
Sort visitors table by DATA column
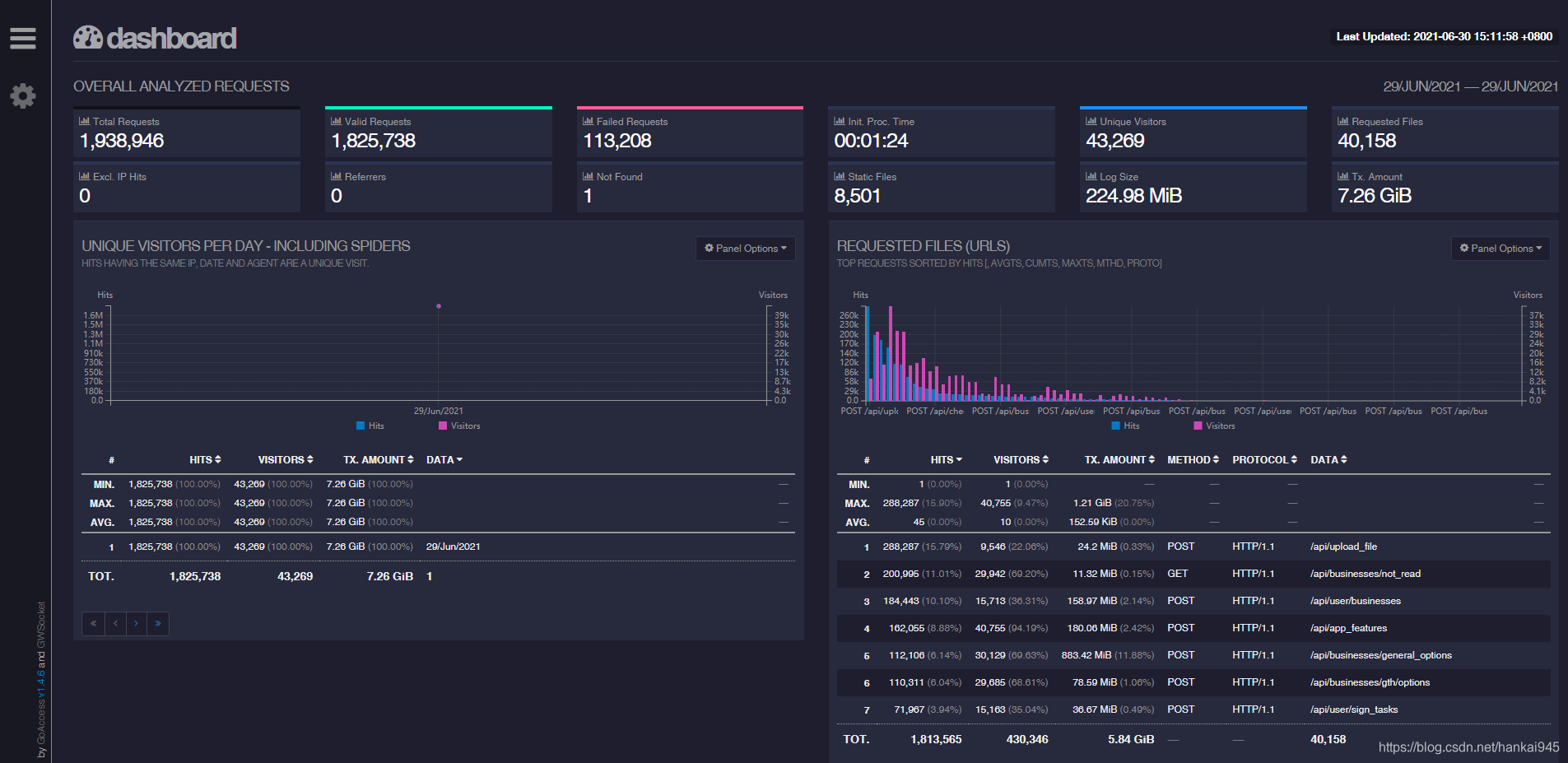click(444, 460)
